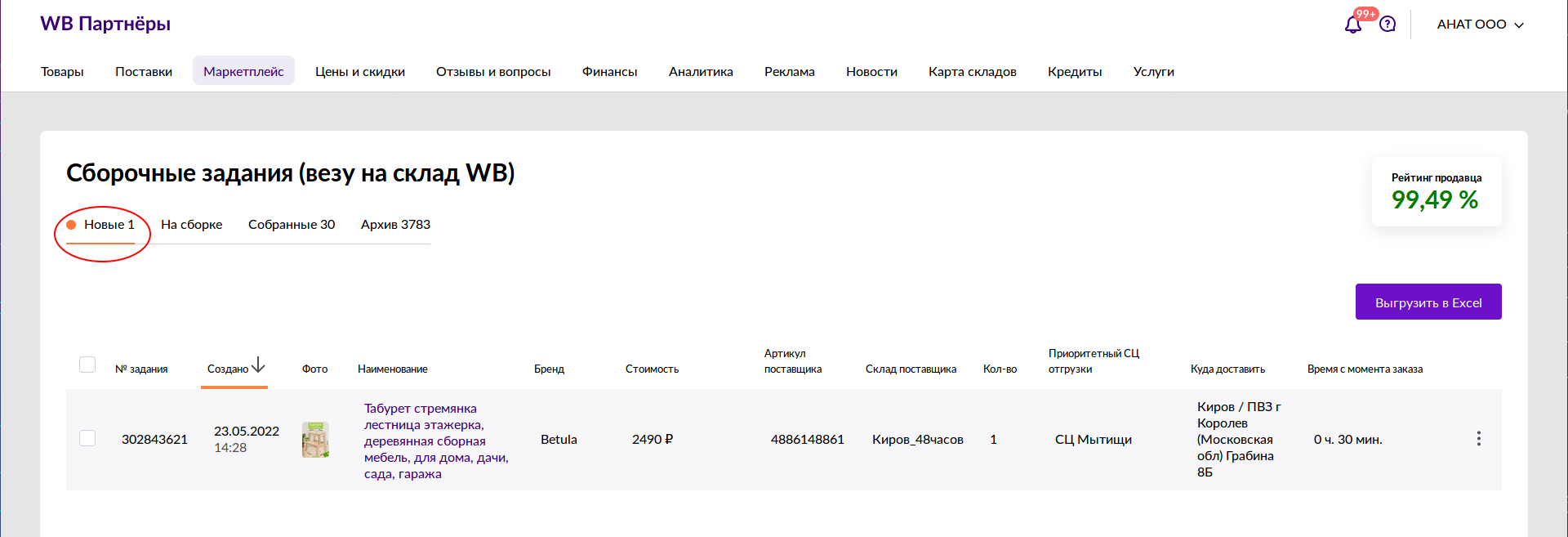The image size is (1568, 537).
Task: Open the Услуги menu
Action: (x=1154, y=72)
